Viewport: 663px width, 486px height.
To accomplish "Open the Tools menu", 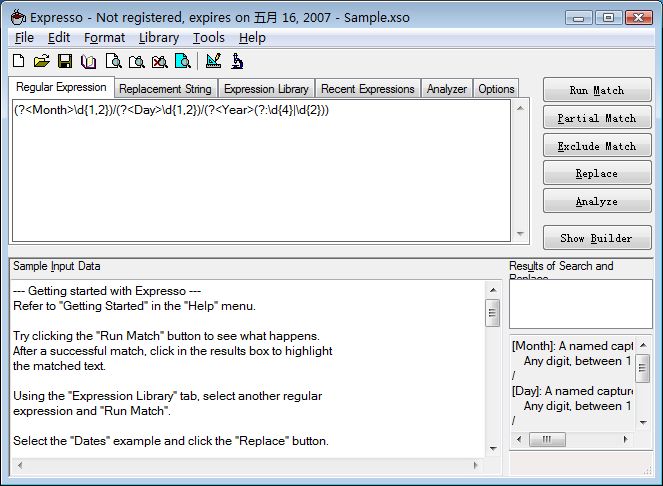I will coord(208,38).
